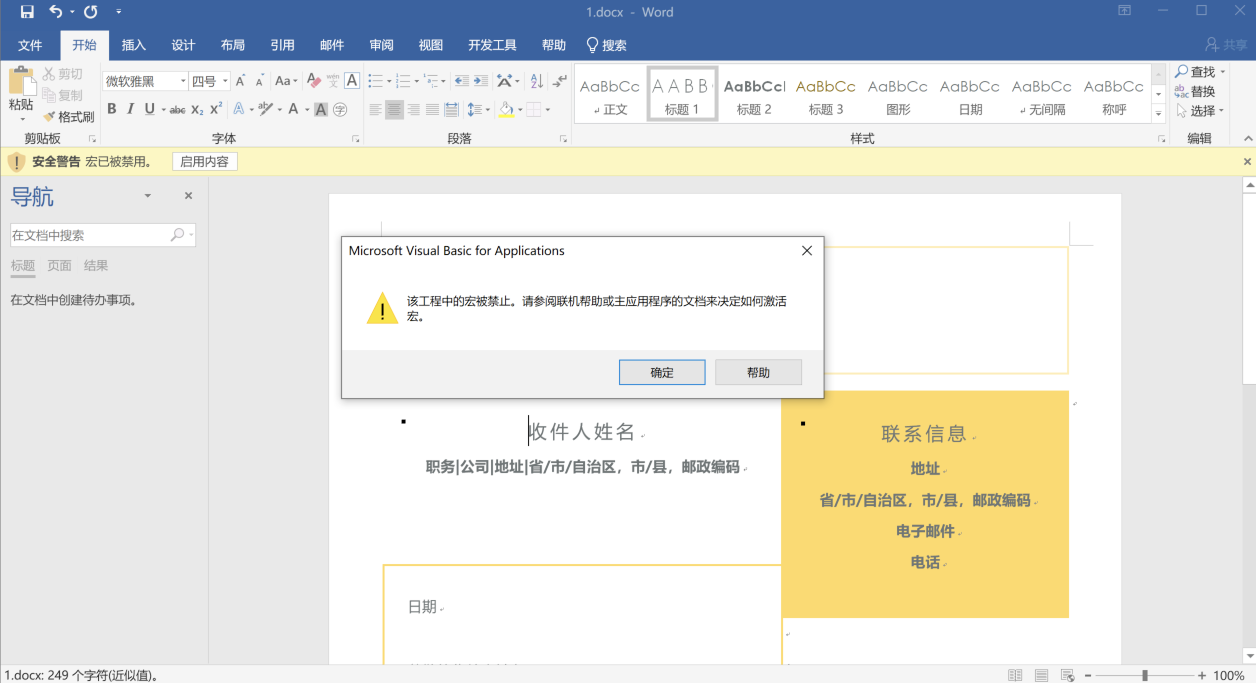Align text to the right
Screen dimensions: 1256x683
(x=414, y=109)
